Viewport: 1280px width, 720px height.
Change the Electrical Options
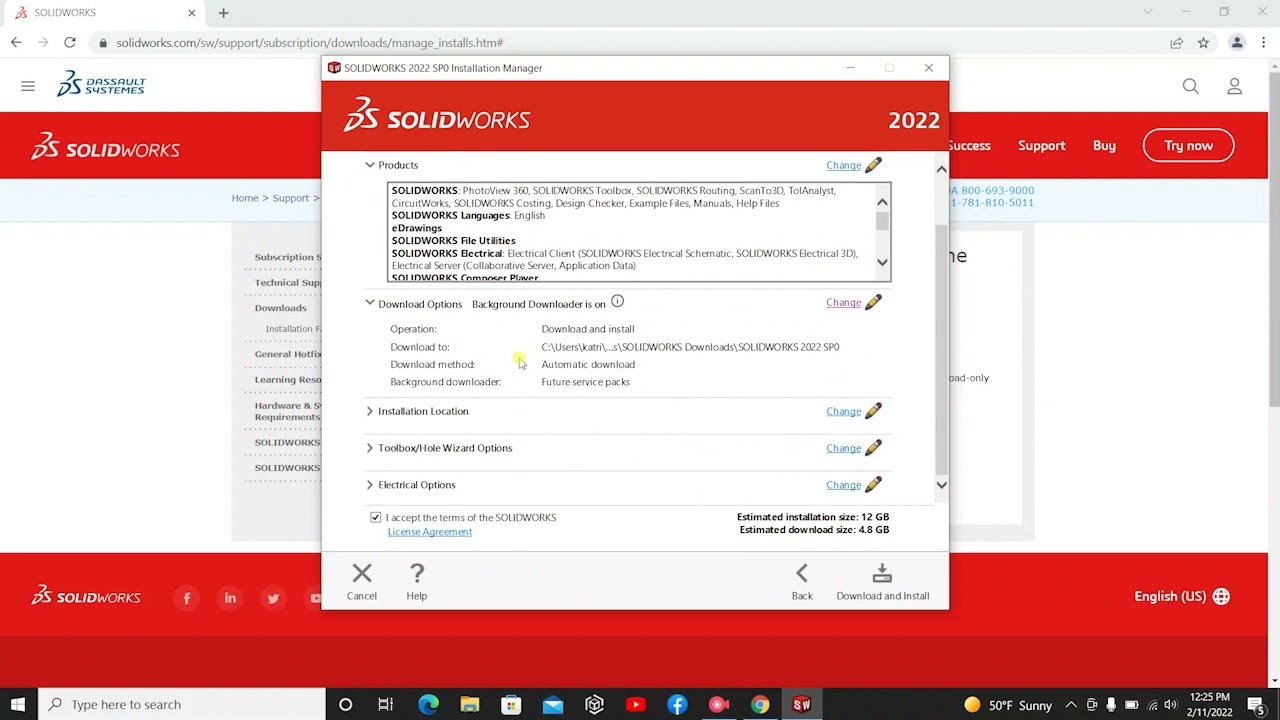coord(843,485)
